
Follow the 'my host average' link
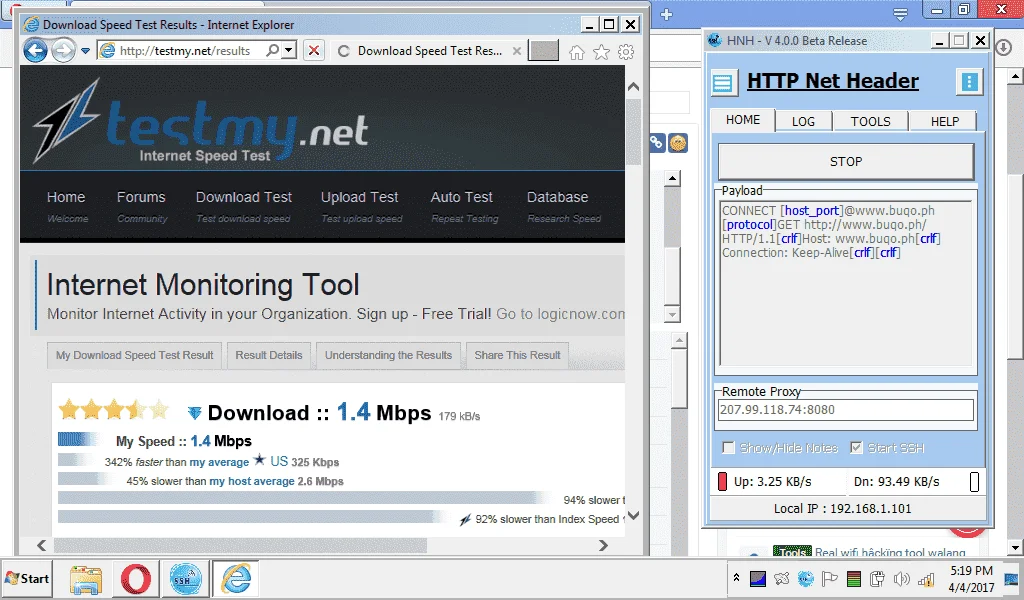click(252, 481)
